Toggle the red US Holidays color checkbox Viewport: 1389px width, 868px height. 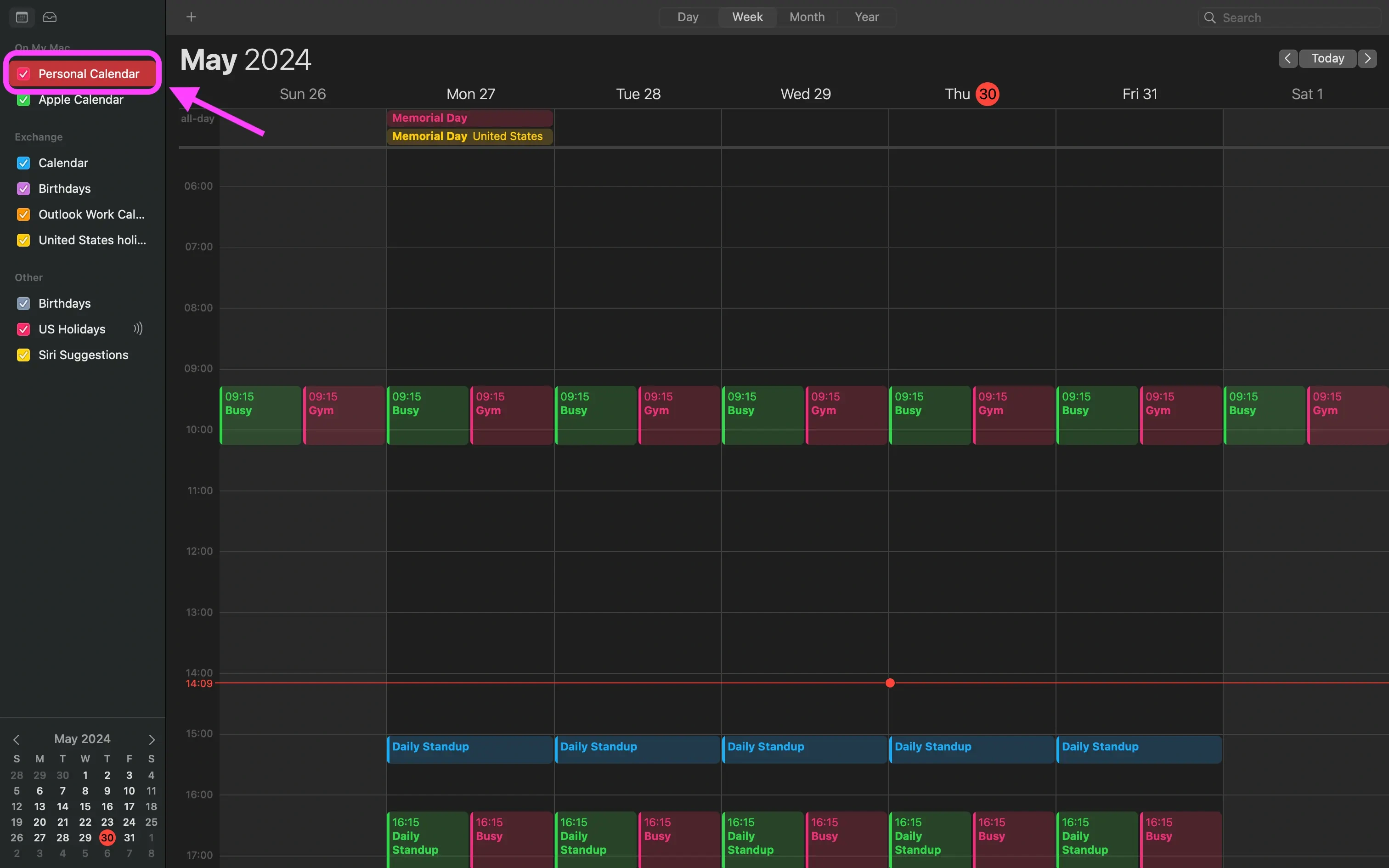(23, 330)
